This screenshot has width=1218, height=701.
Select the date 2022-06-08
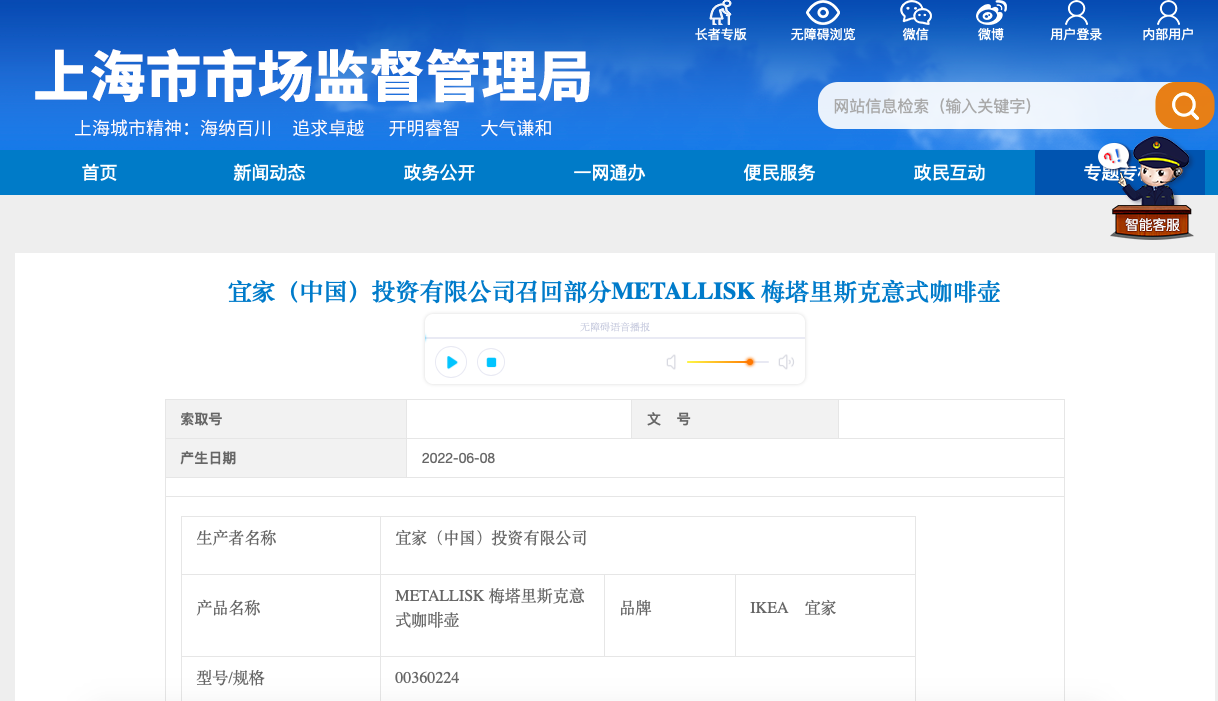pos(458,458)
